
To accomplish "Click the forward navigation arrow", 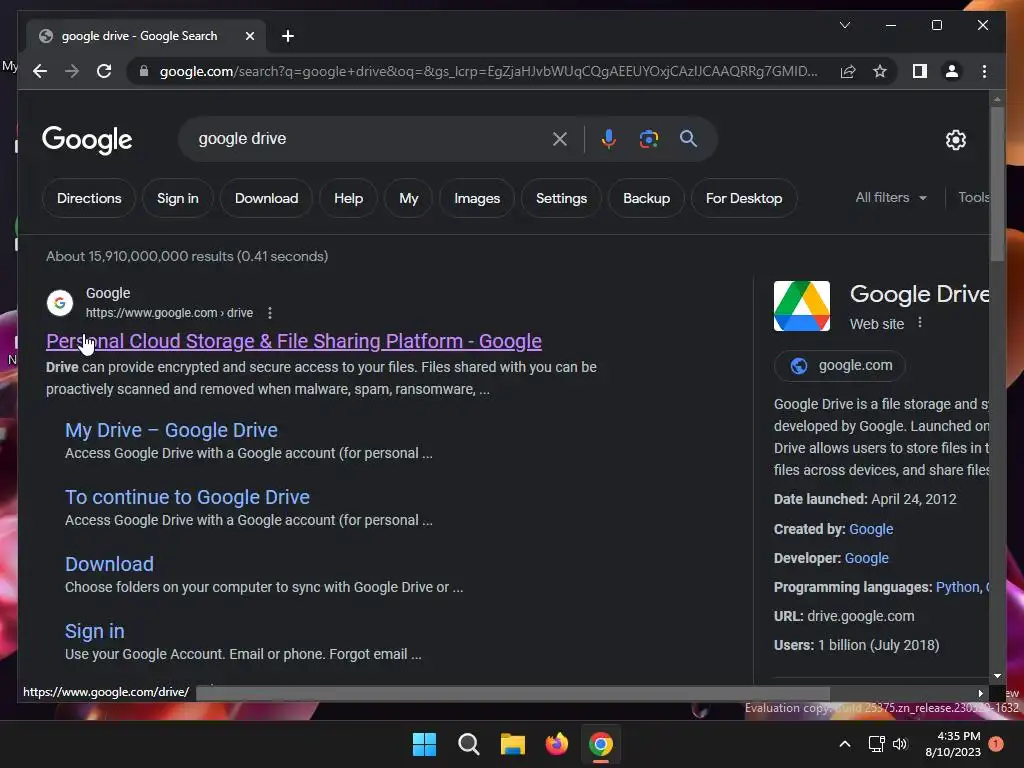I will [x=72, y=71].
